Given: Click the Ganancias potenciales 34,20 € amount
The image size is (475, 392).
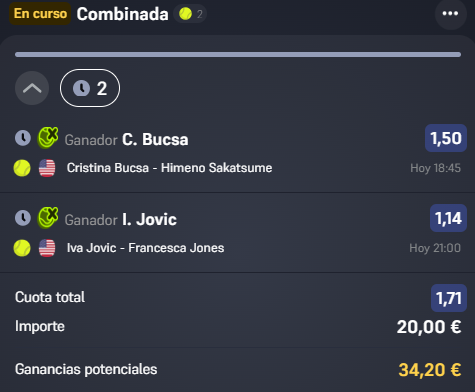Looking at the screenshot, I should [430, 370].
